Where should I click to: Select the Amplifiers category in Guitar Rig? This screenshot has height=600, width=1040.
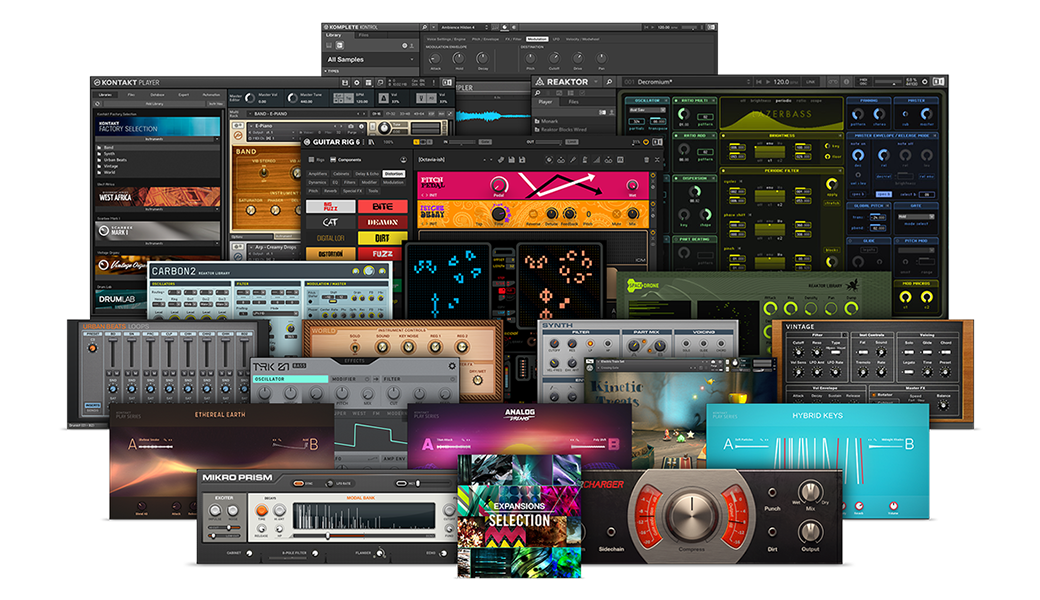[x=318, y=174]
